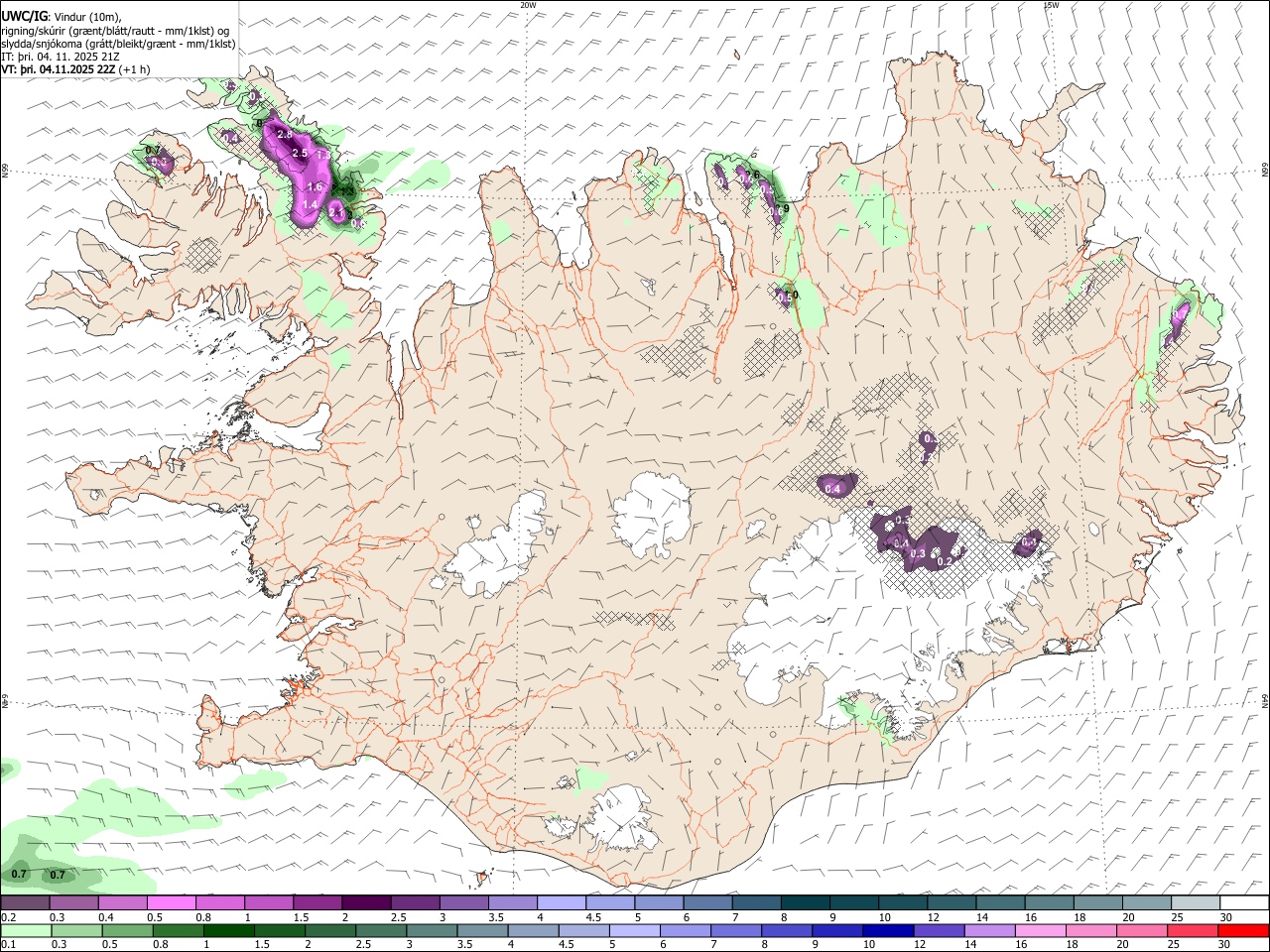Select the '30' label under the rain legend

tap(1226, 944)
